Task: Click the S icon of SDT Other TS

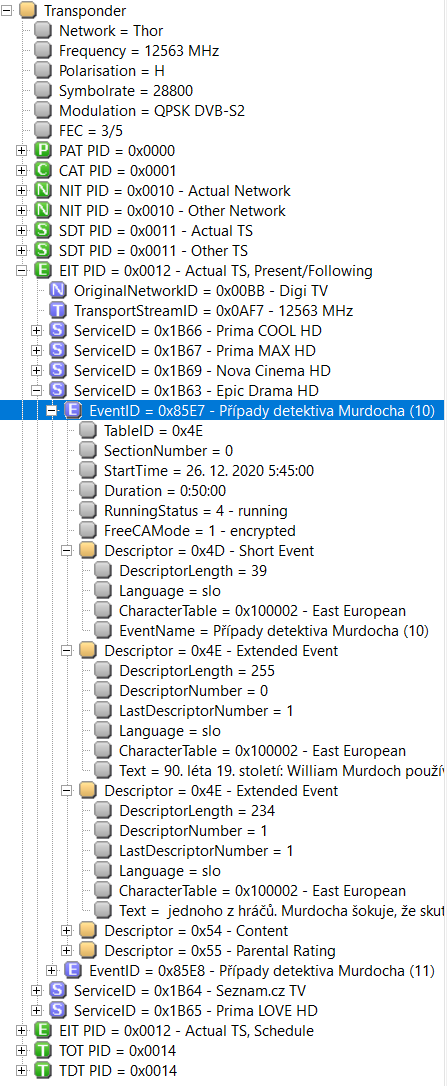Action: [42, 251]
